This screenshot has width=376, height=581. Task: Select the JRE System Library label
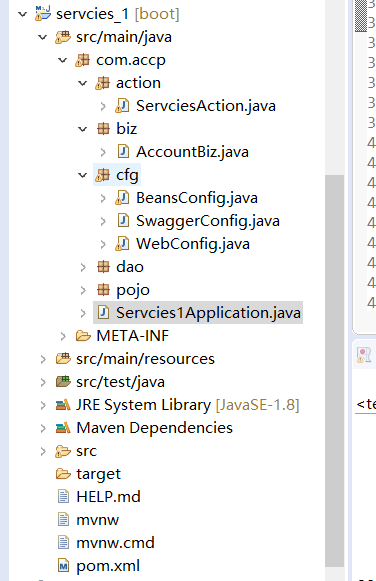[143, 405]
